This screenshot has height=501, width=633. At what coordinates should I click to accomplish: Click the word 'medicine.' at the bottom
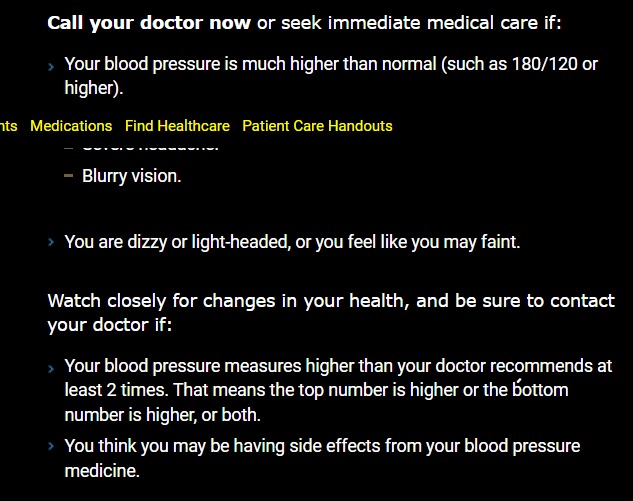pos(102,470)
